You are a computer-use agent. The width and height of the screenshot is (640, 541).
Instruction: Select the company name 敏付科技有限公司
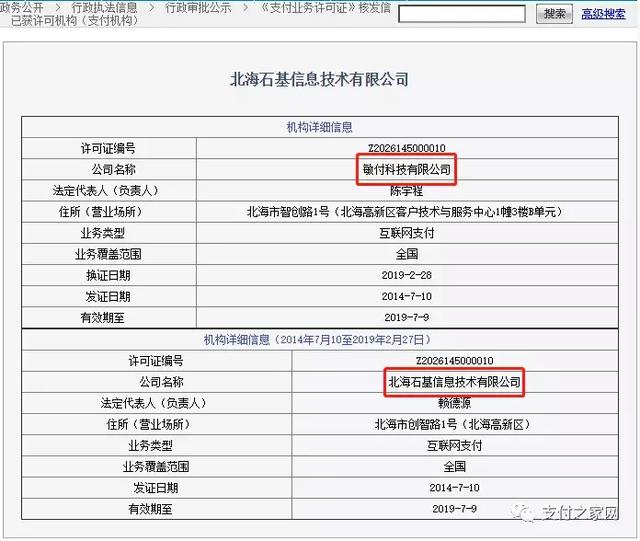click(407, 169)
